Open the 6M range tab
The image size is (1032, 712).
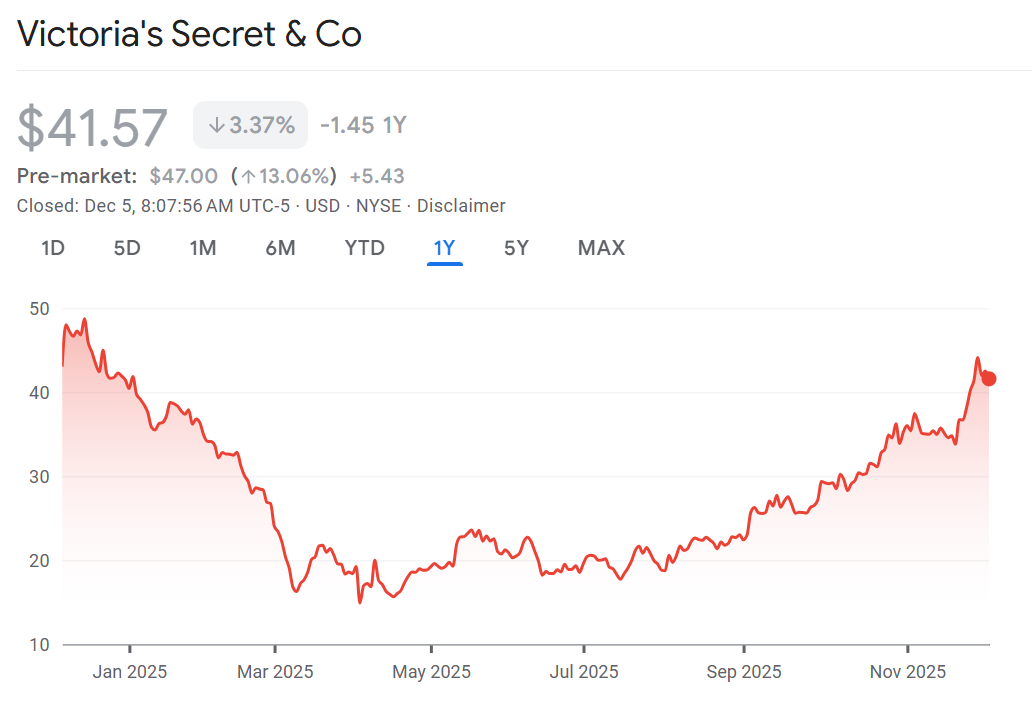280,248
